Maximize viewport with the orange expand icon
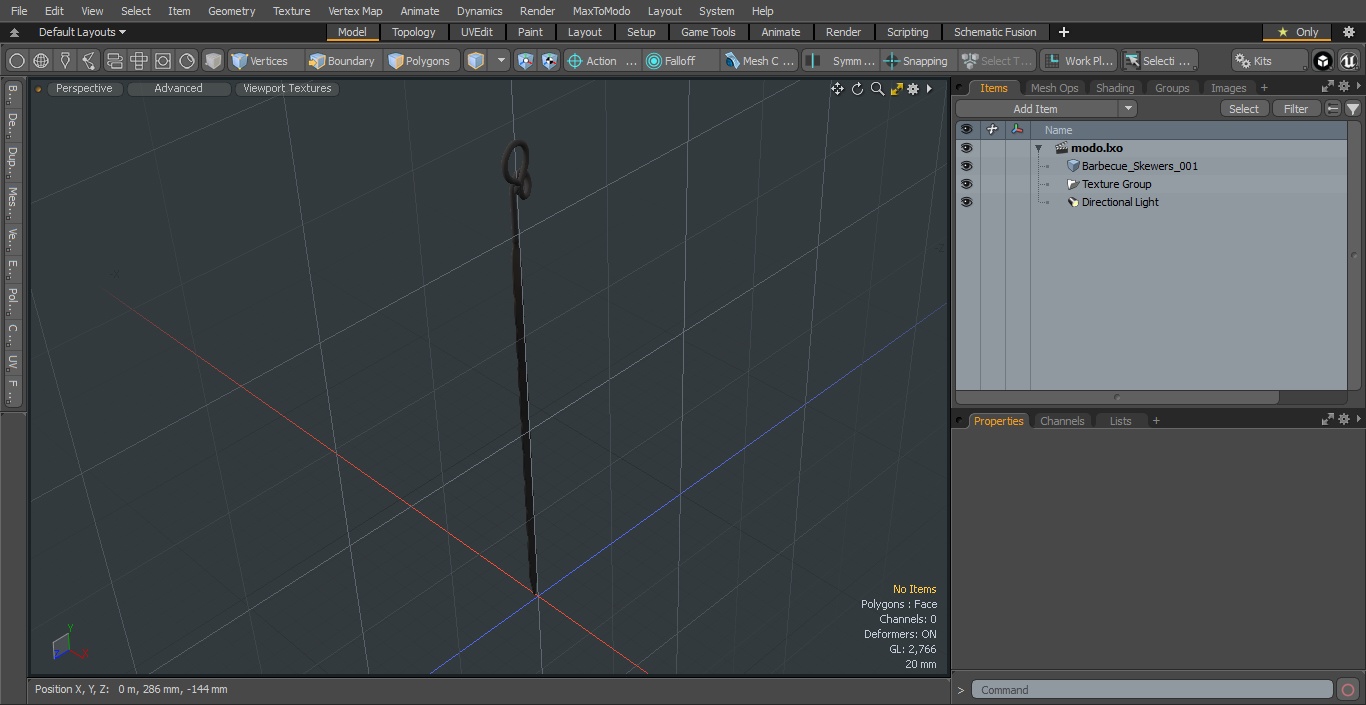 [x=896, y=89]
